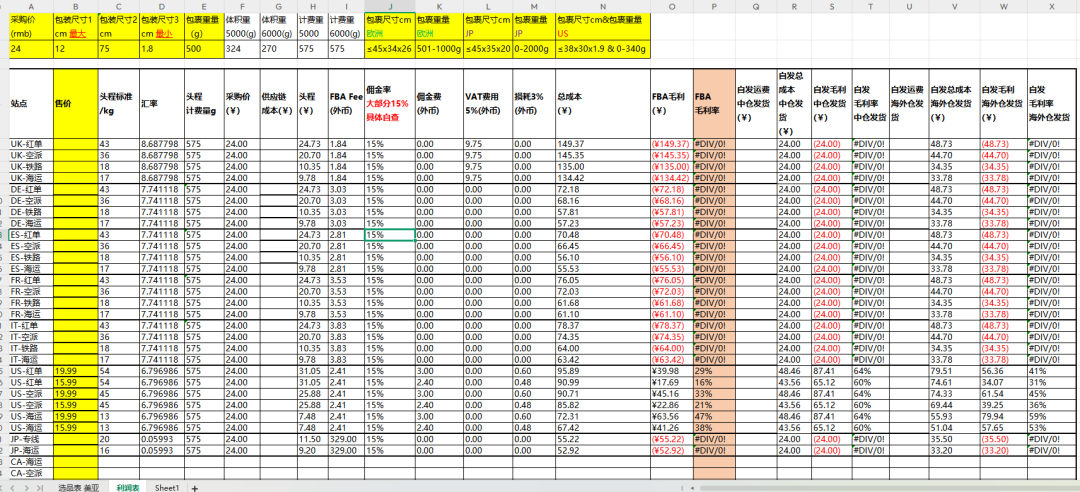The width and height of the screenshot is (1080, 492).
Task: Open the Sheet1 tab
Action: point(167,487)
